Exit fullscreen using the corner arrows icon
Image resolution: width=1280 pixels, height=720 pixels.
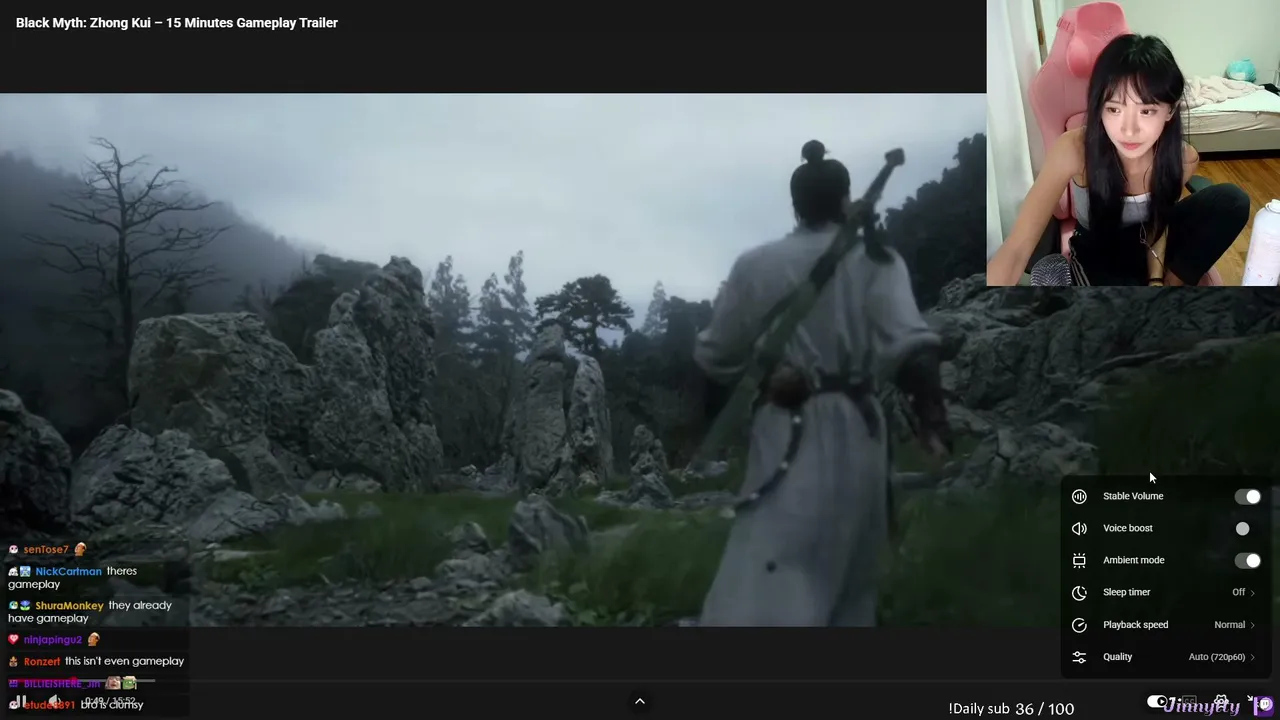click(x=1252, y=701)
